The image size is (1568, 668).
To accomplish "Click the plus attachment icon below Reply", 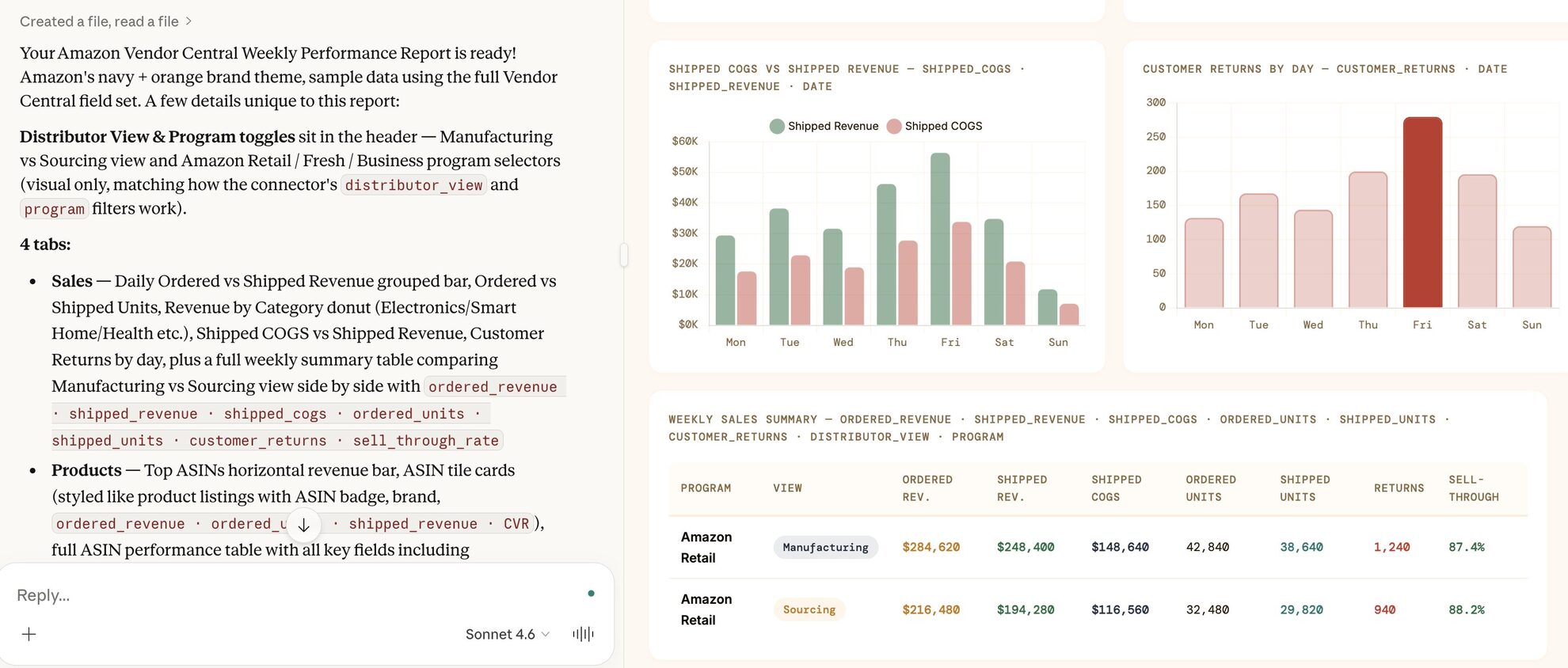I will coord(29,634).
